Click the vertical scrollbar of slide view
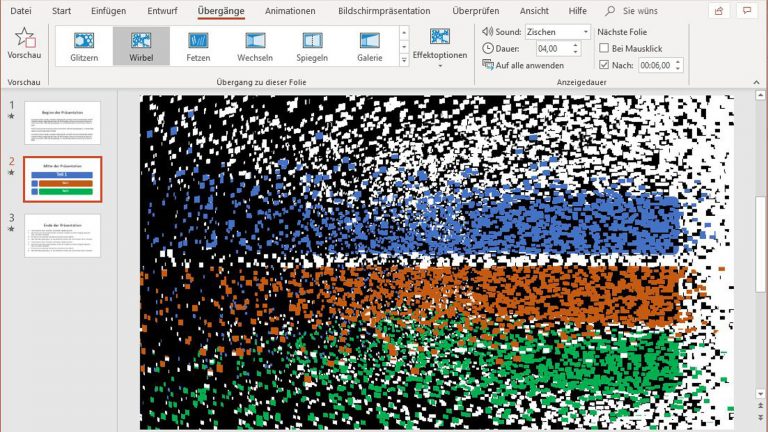Viewport: 768px width, 432px height. [761, 250]
